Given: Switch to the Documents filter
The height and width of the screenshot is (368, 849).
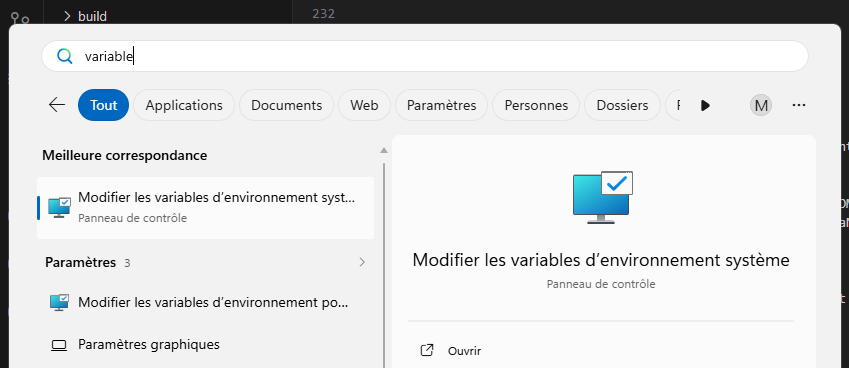Looking at the screenshot, I should (x=286, y=105).
